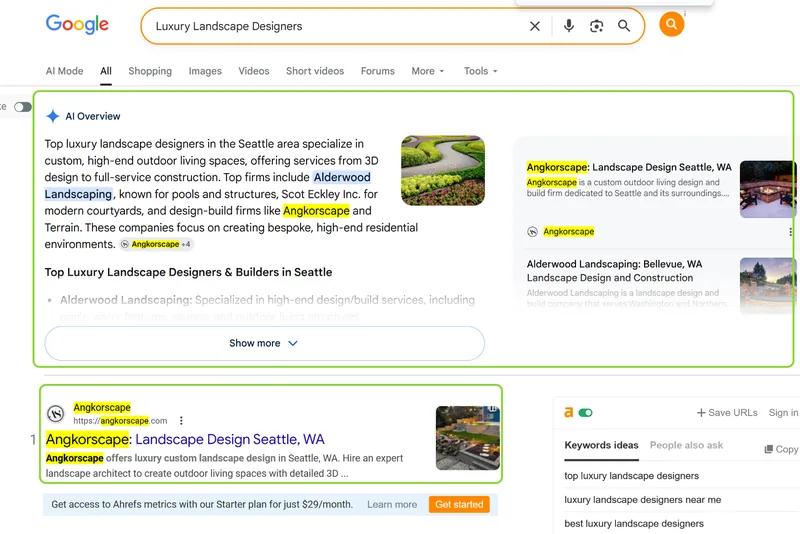The image size is (800, 534).
Task: Click the plus icon for Save URLs
Action: point(701,413)
